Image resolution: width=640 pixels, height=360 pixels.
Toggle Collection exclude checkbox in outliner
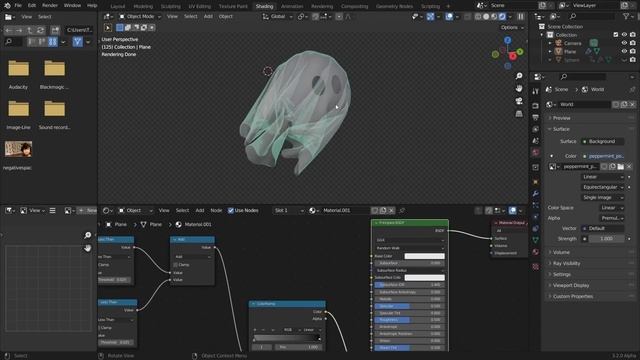pos(616,35)
